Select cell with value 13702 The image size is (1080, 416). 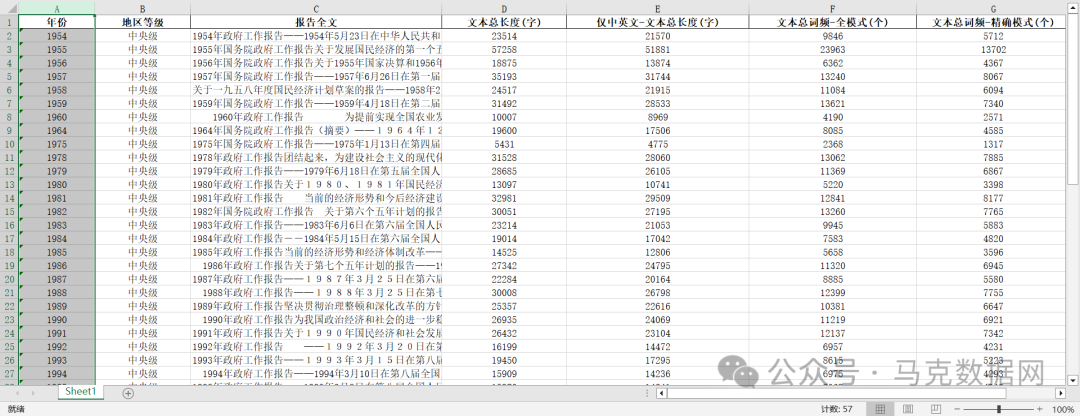click(993, 50)
